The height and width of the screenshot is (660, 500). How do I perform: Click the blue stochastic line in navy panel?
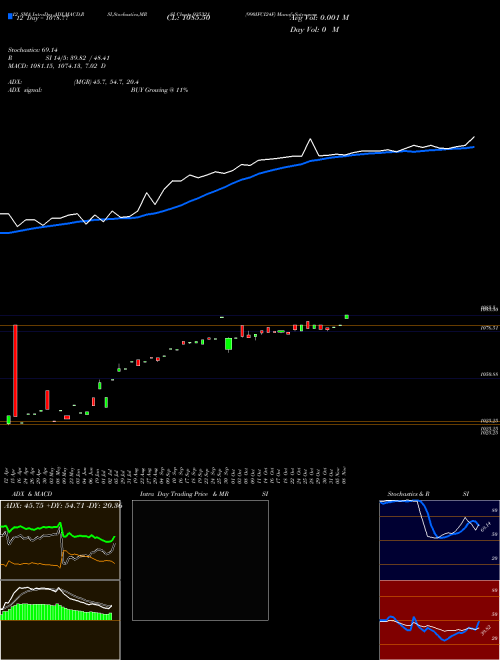tap(429, 520)
